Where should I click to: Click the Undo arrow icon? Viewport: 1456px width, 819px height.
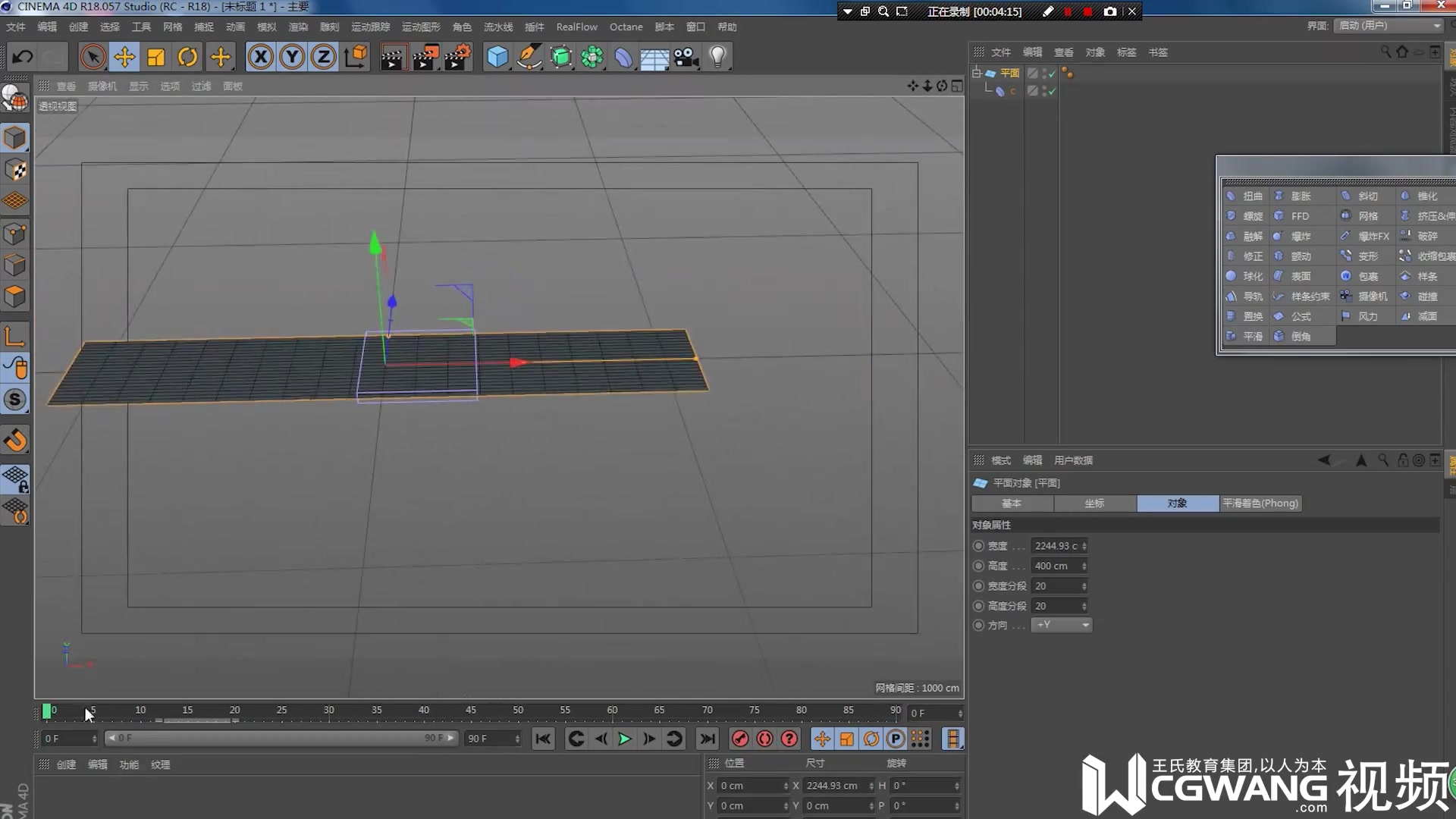coord(23,57)
